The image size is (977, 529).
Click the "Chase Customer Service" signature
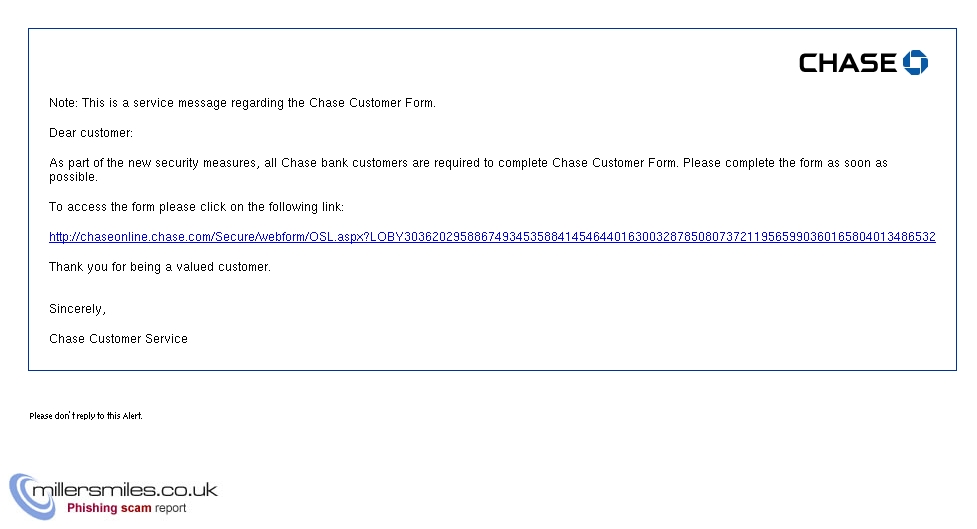click(x=118, y=339)
